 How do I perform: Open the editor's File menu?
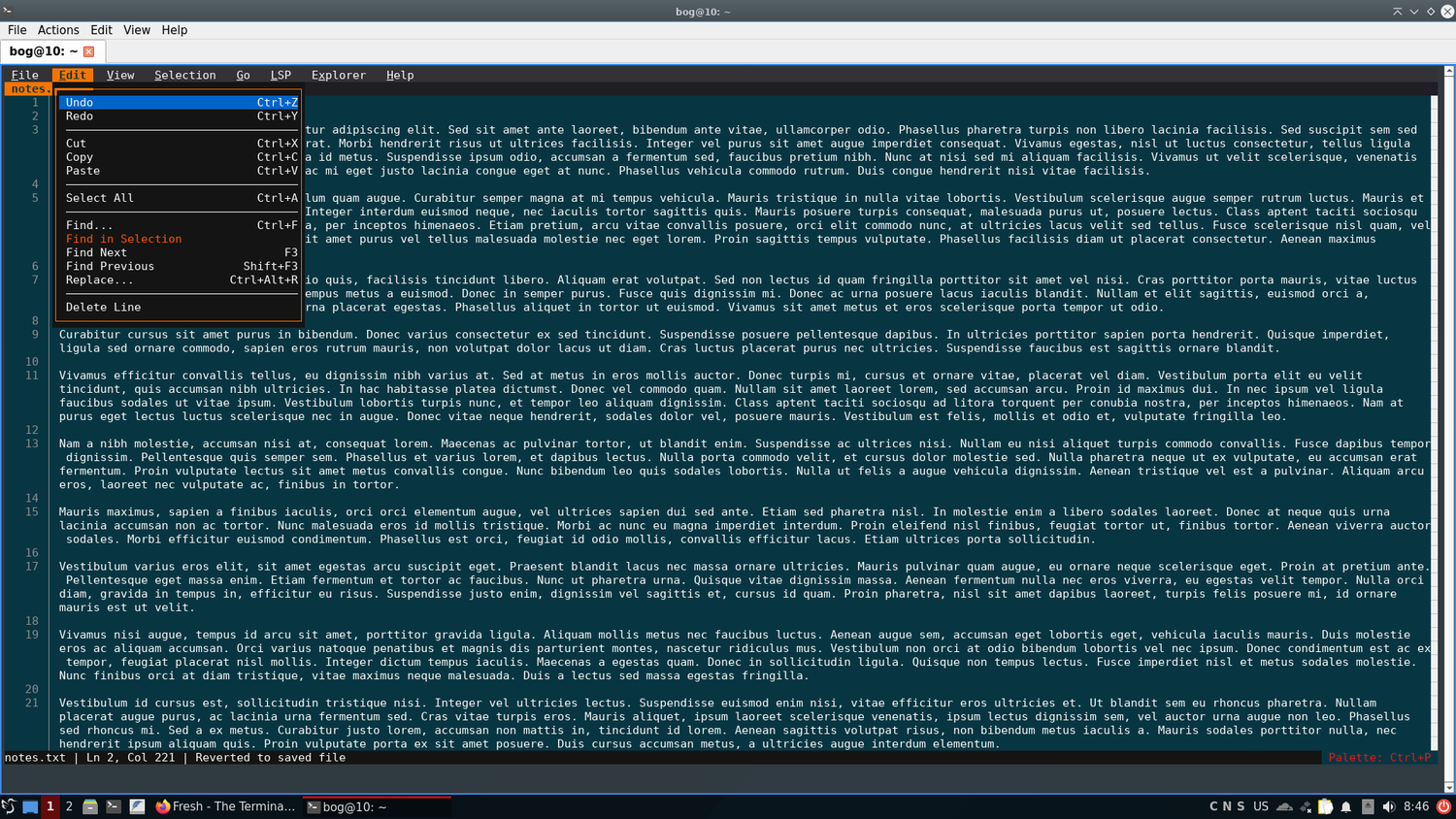click(25, 75)
